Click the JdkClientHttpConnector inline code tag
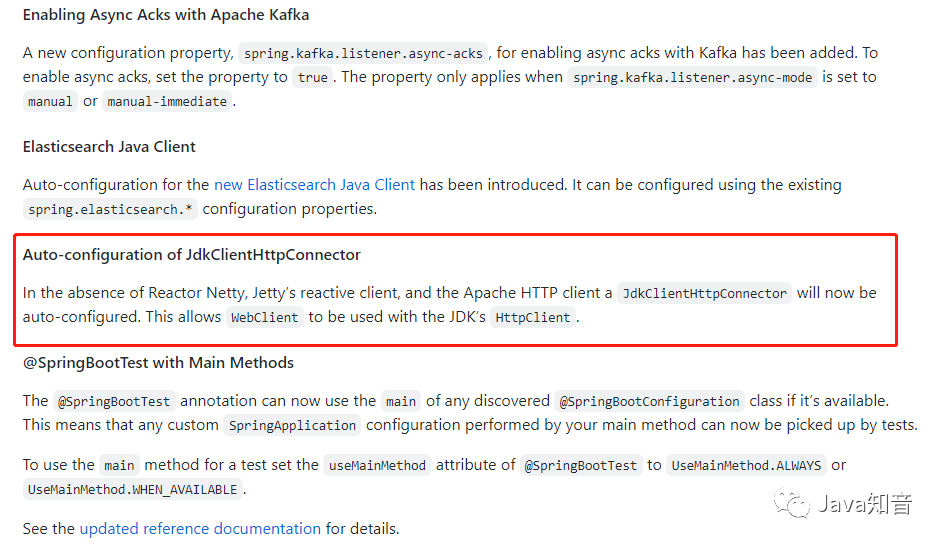Viewport: 943px width, 545px height. [704, 294]
